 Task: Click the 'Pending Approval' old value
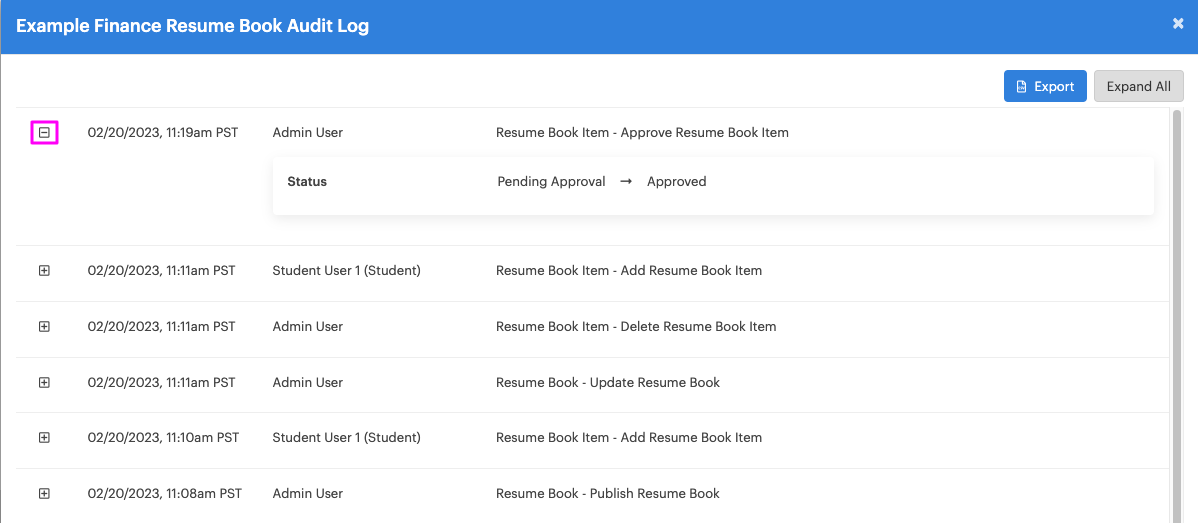click(552, 182)
